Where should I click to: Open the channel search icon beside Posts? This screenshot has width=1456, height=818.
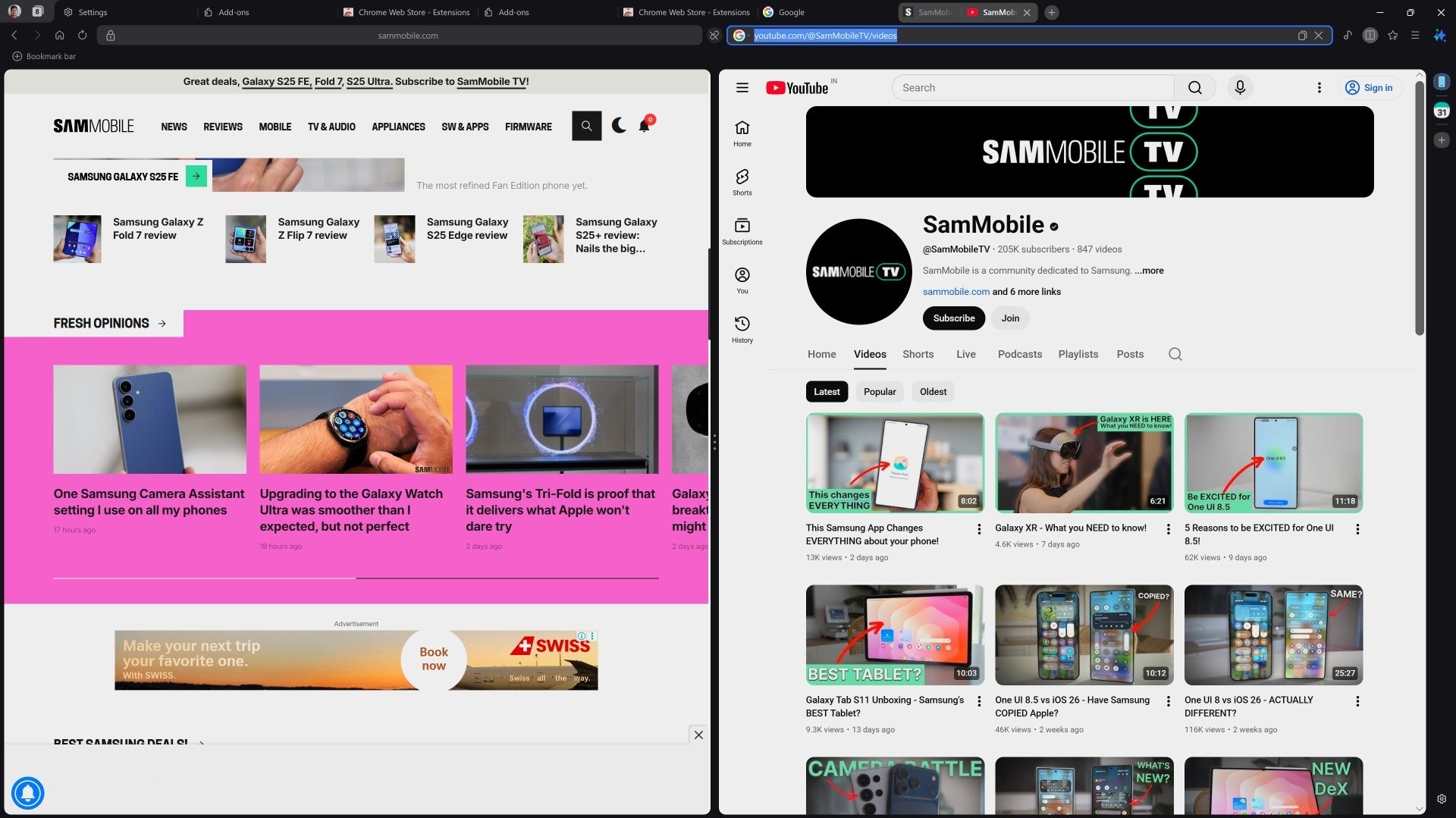tap(1175, 354)
